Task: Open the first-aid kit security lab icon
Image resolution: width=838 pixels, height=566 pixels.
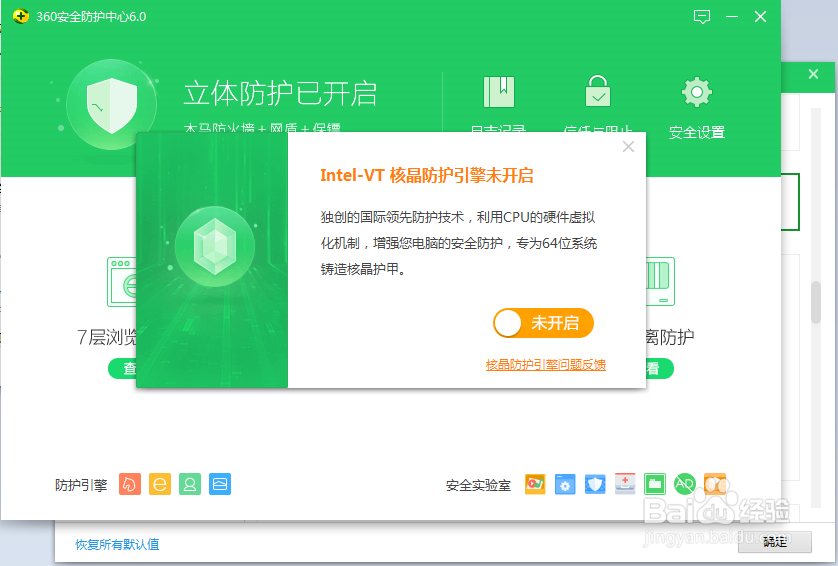Action: [x=625, y=484]
